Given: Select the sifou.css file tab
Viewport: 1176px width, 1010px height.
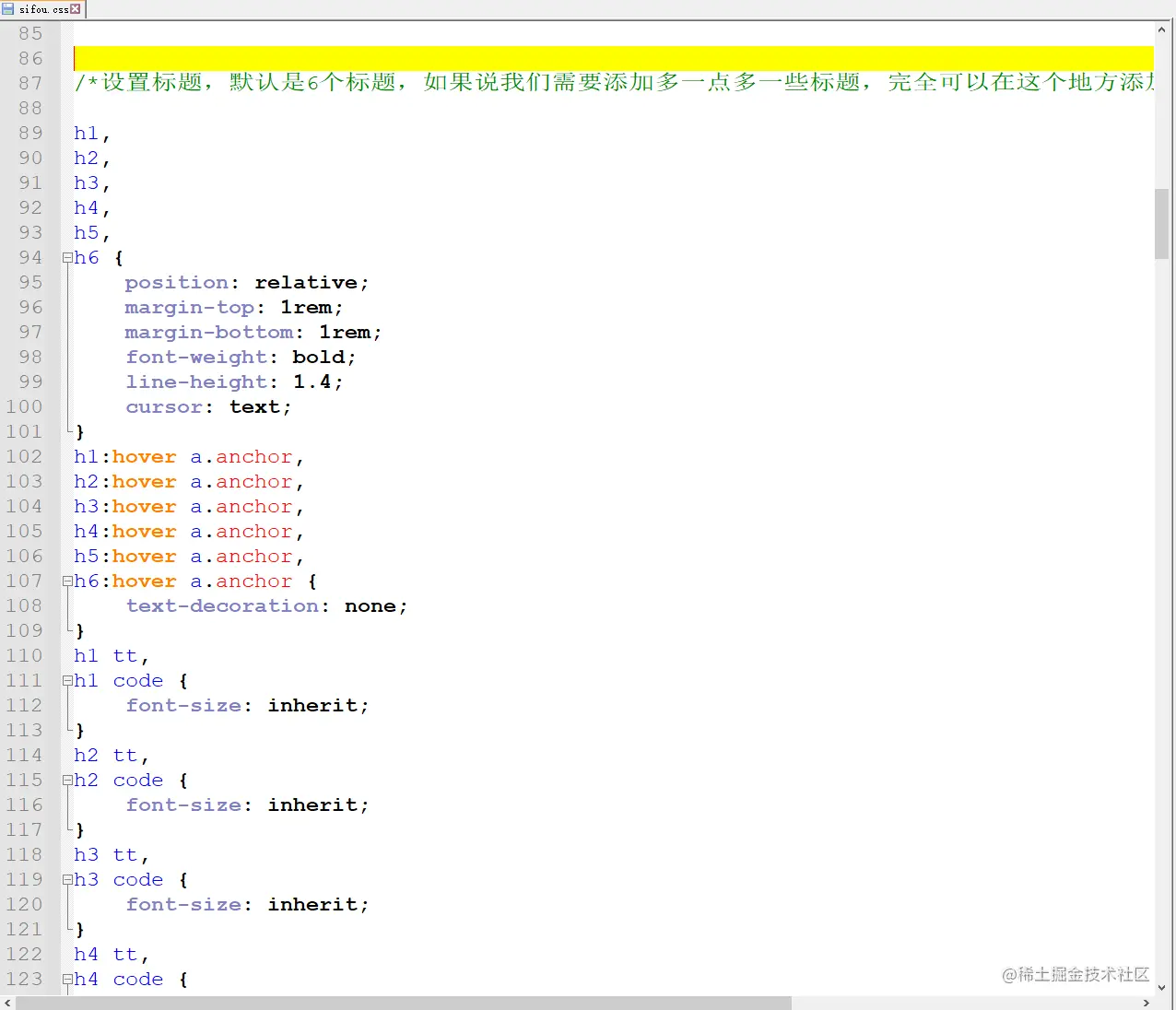Looking at the screenshot, I should click(x=41, y=9).
